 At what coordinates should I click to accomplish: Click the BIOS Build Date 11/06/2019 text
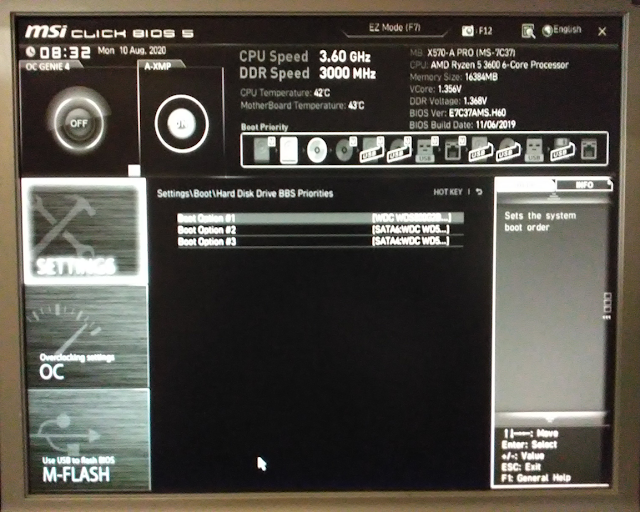tap(462, 125)
